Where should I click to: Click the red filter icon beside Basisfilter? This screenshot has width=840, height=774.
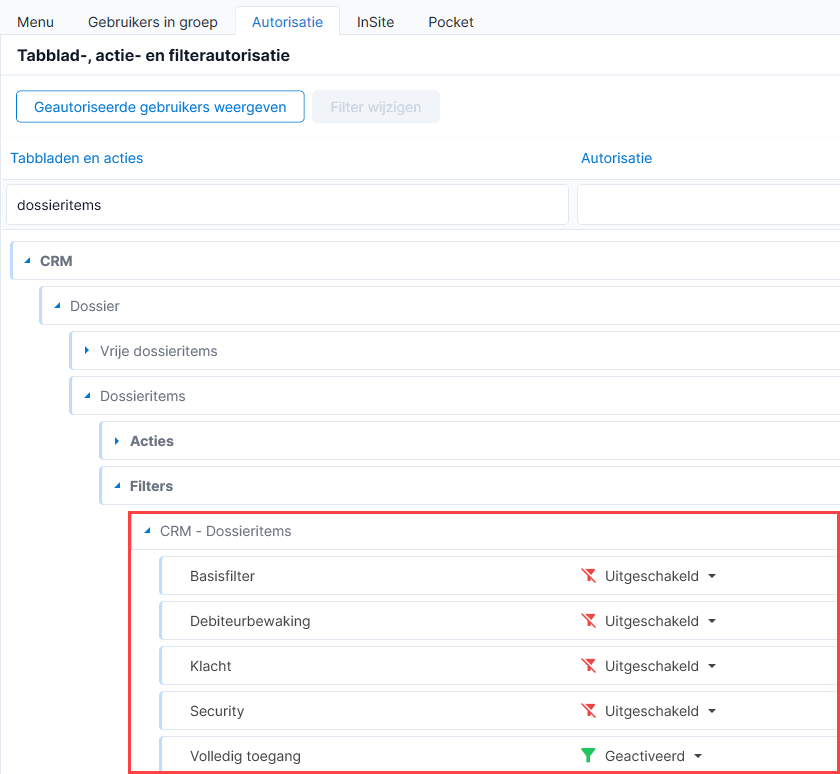click(x=588, y=576)
